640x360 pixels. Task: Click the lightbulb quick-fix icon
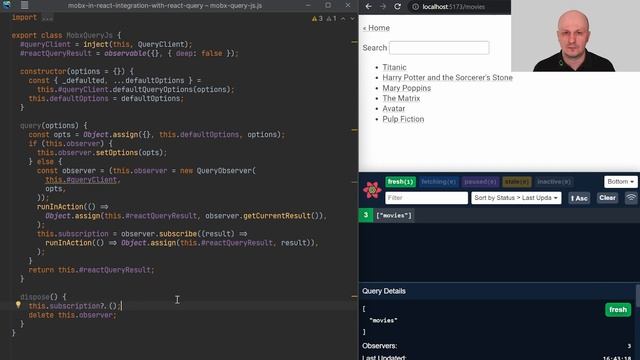[18, 304]
